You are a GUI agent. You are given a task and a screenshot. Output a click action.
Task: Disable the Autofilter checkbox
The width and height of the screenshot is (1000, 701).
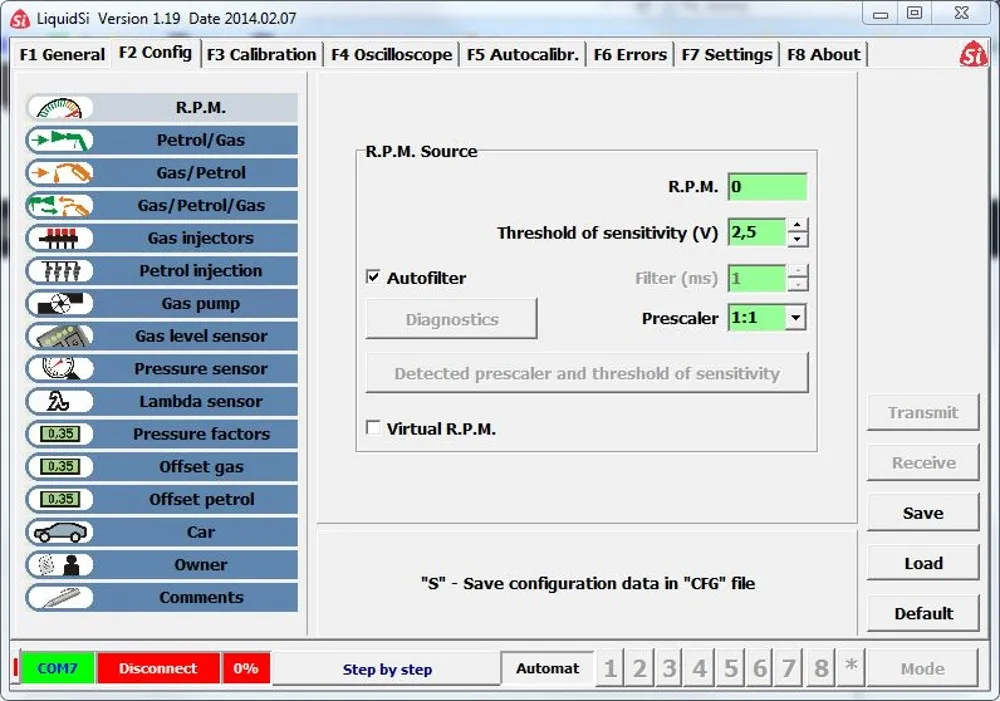pyautogui.click(x=373, y=278)
